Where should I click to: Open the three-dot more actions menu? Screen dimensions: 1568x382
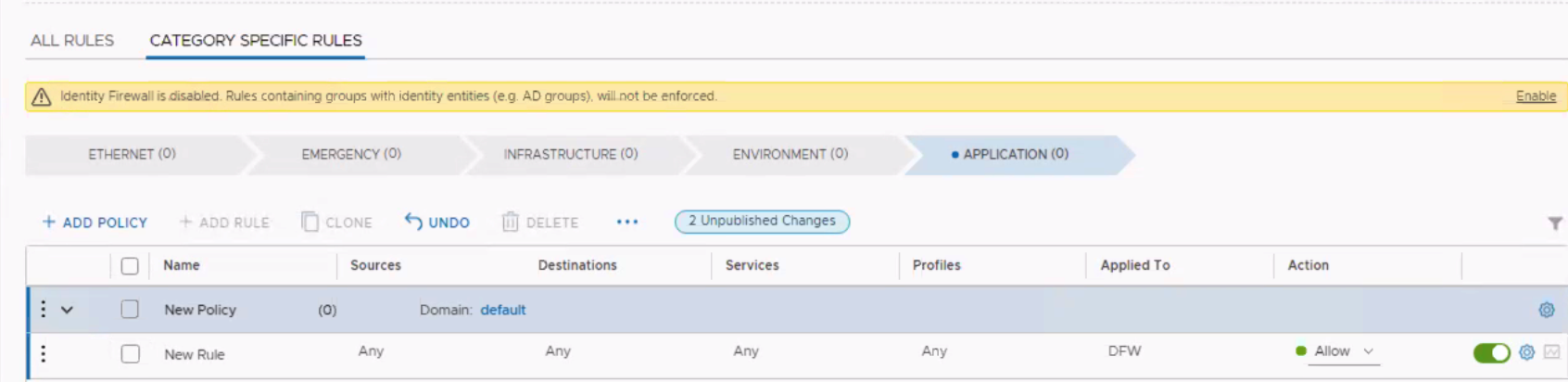point(627,223)
